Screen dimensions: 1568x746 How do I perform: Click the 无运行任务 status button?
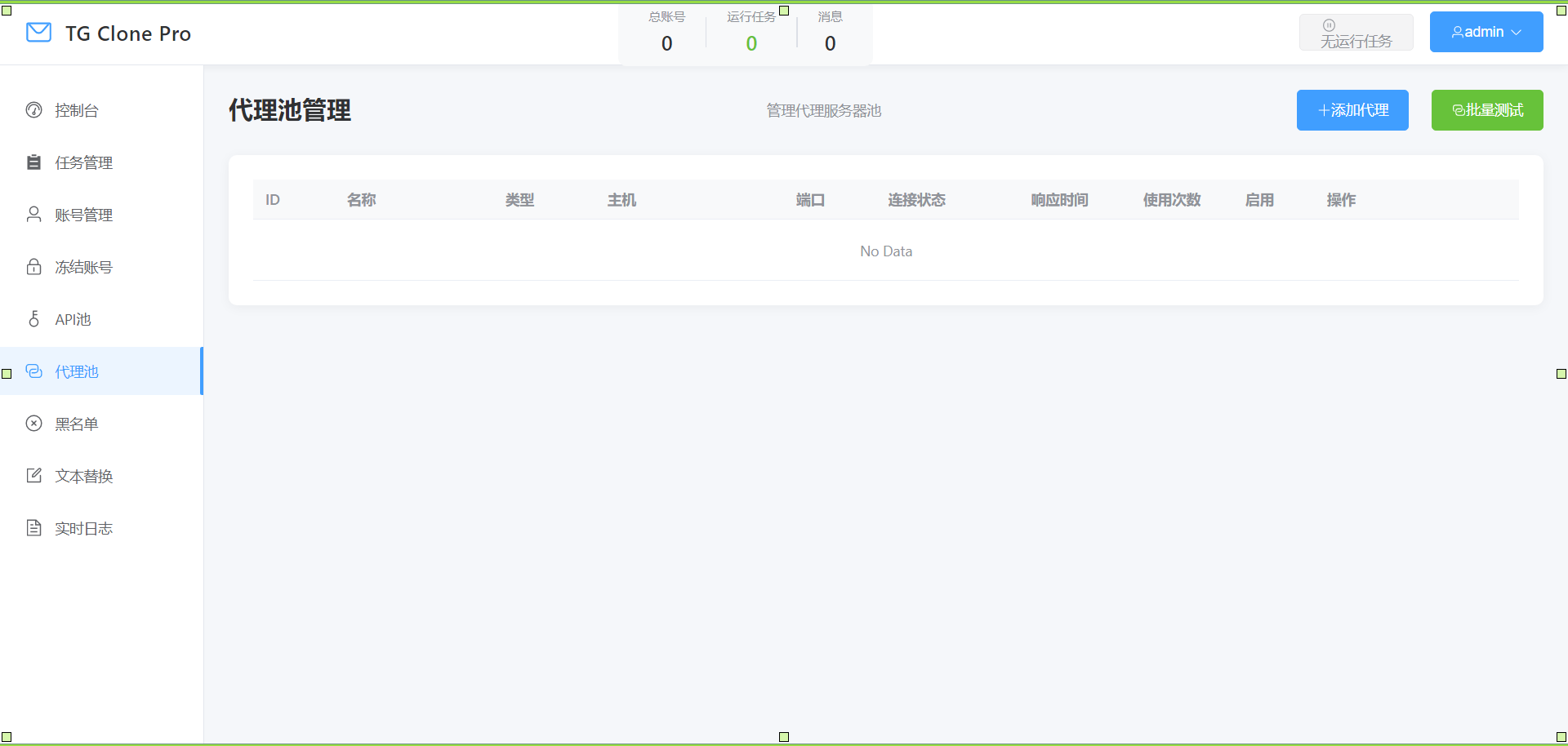point(1356,33)
